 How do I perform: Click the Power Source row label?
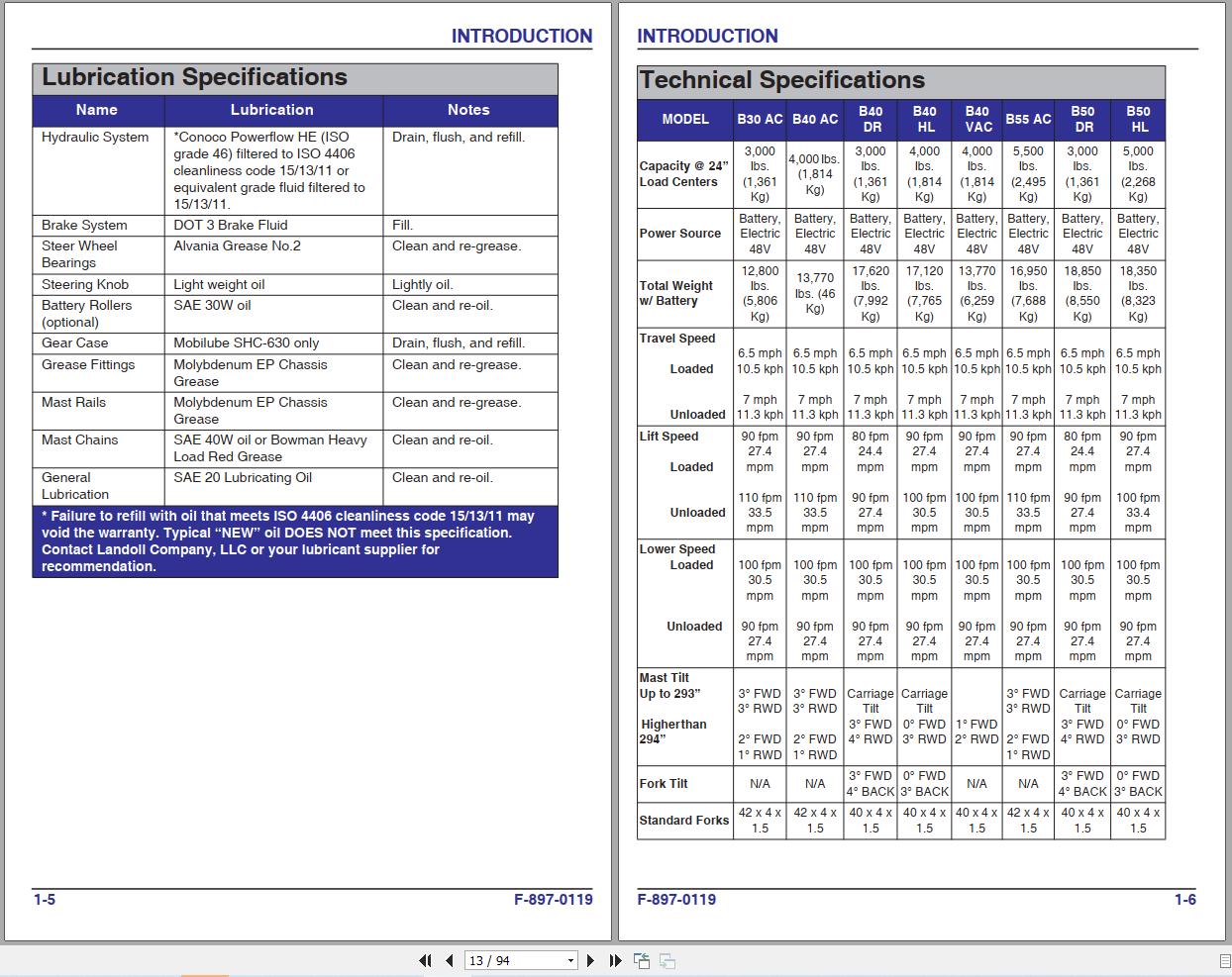[x=680, y=234]
